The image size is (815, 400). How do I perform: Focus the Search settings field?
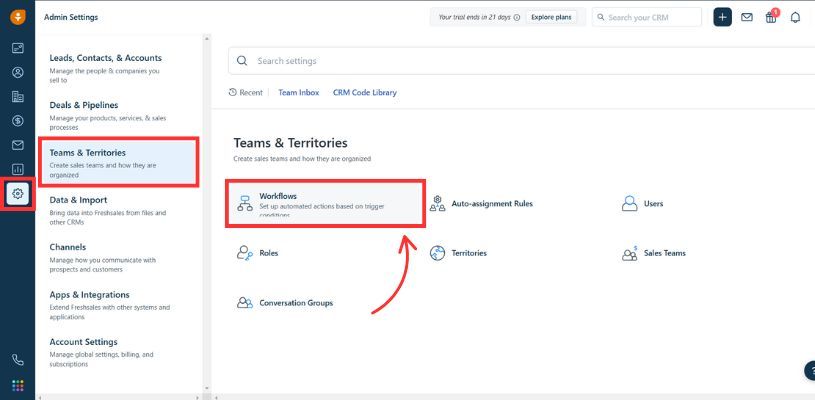click(x=522, y=61)
